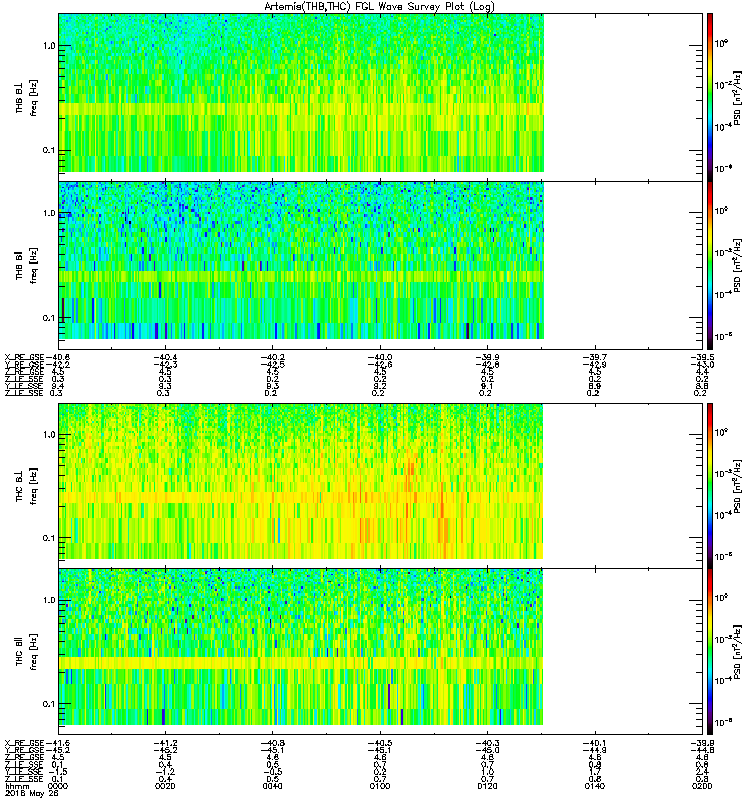The height and width of the screenshot is (800, 750).
Task: Click the '0000' time tick label
Action: (58, 786)
